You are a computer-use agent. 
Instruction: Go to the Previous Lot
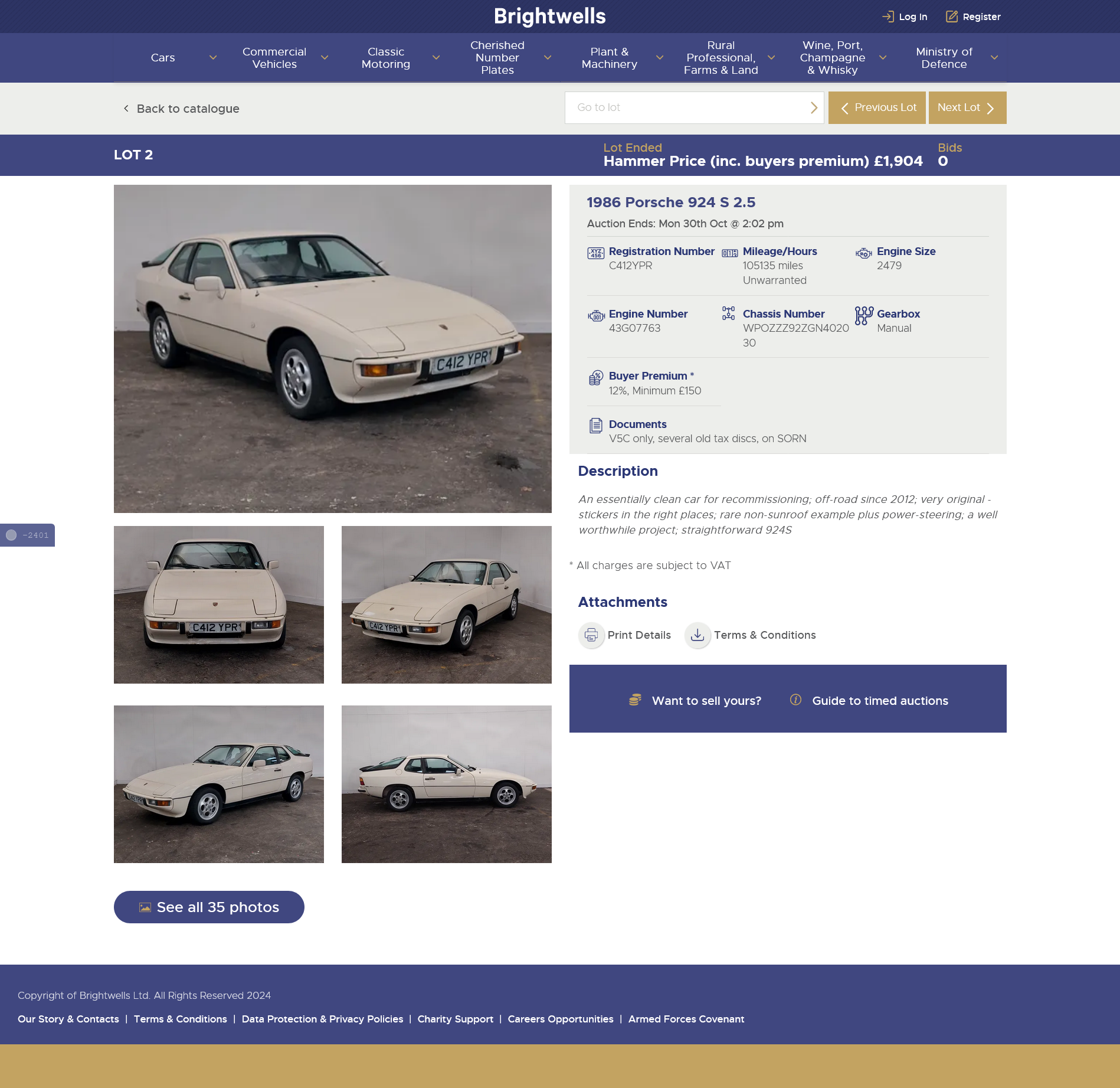pos(877,107)
